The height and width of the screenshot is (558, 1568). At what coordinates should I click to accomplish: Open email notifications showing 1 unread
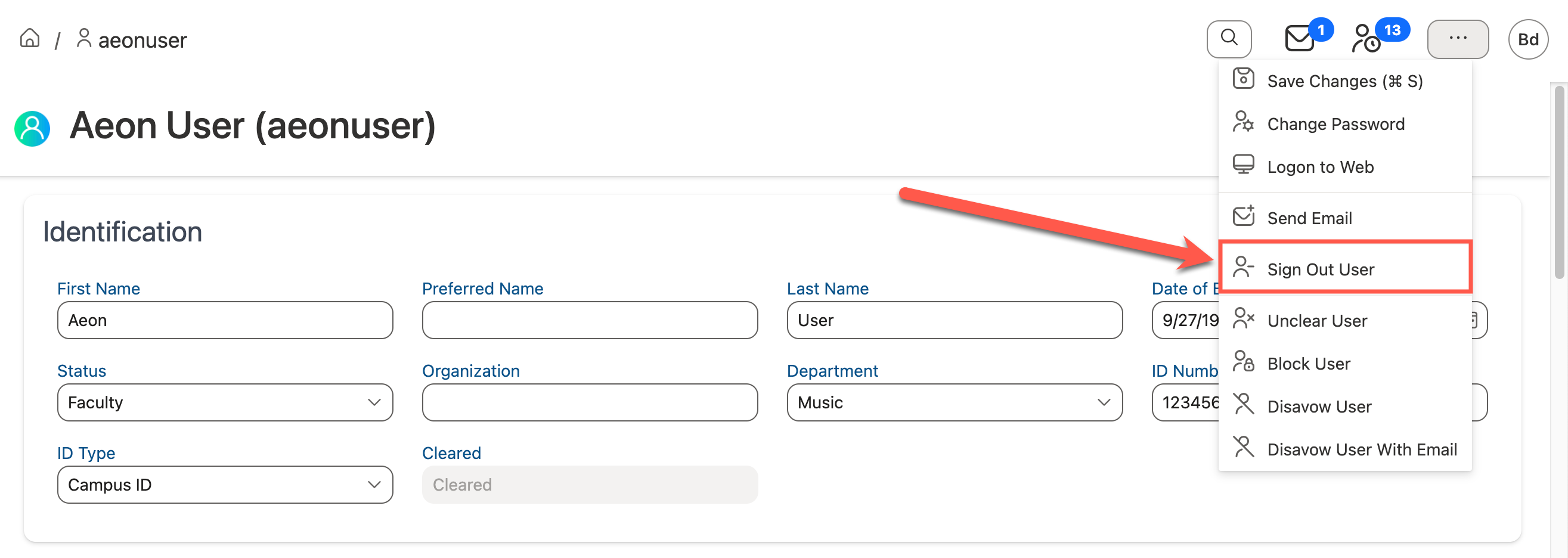(1299, 38)
